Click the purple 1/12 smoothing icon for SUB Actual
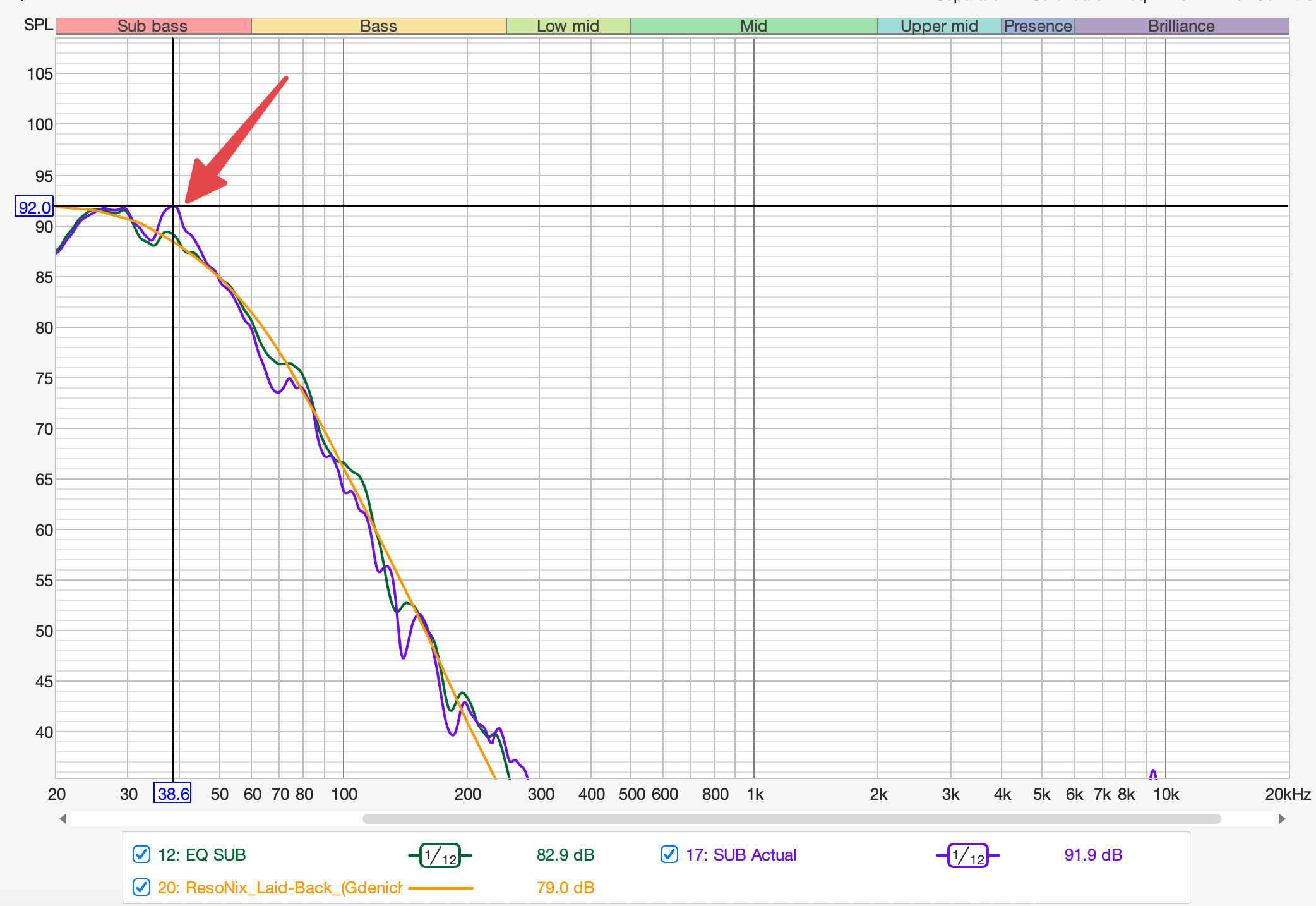Viewport: 1316px width, 906px height. click(x=967, y=855)
